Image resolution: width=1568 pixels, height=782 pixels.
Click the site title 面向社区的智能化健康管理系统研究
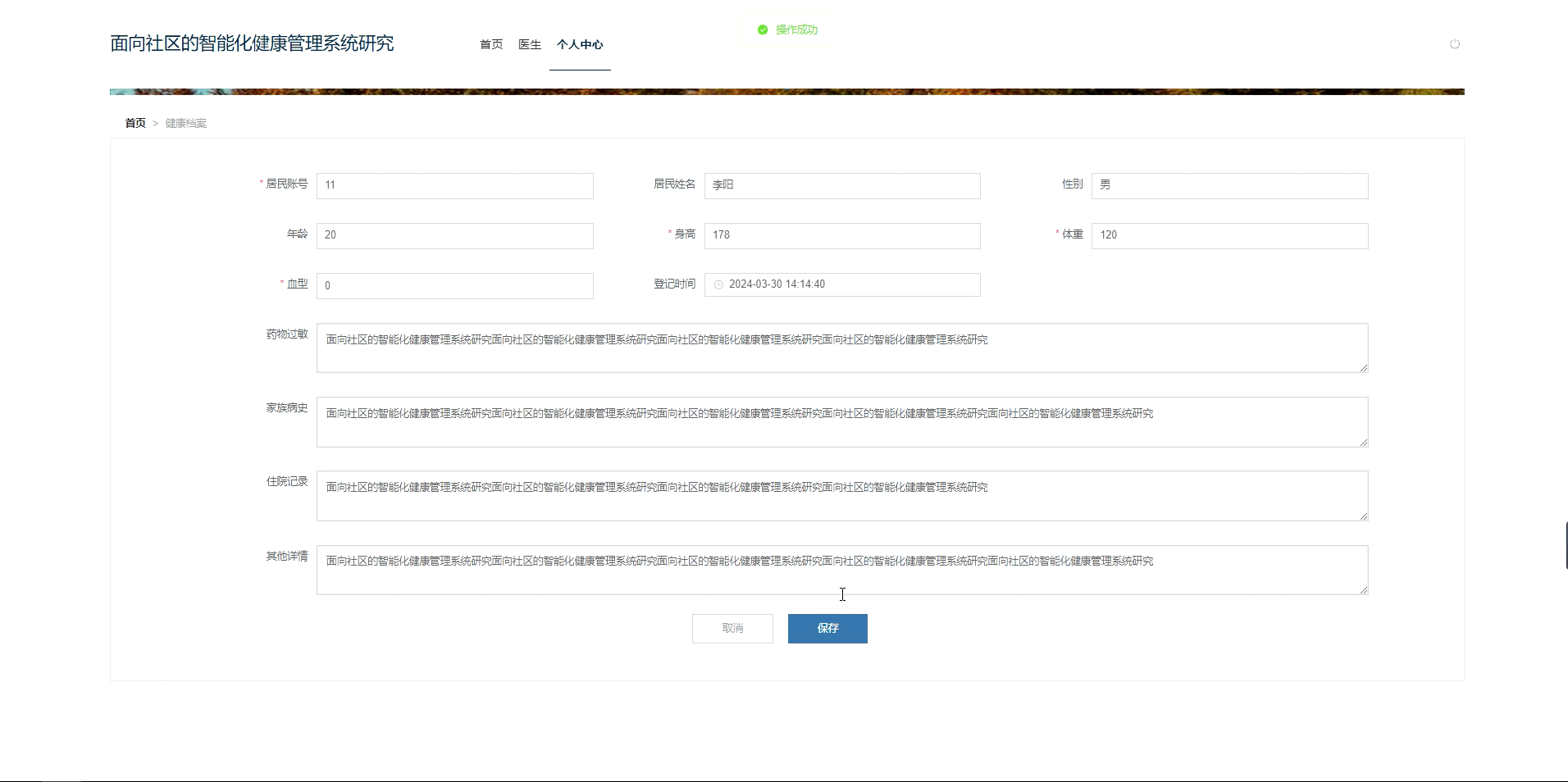(251, 43)
